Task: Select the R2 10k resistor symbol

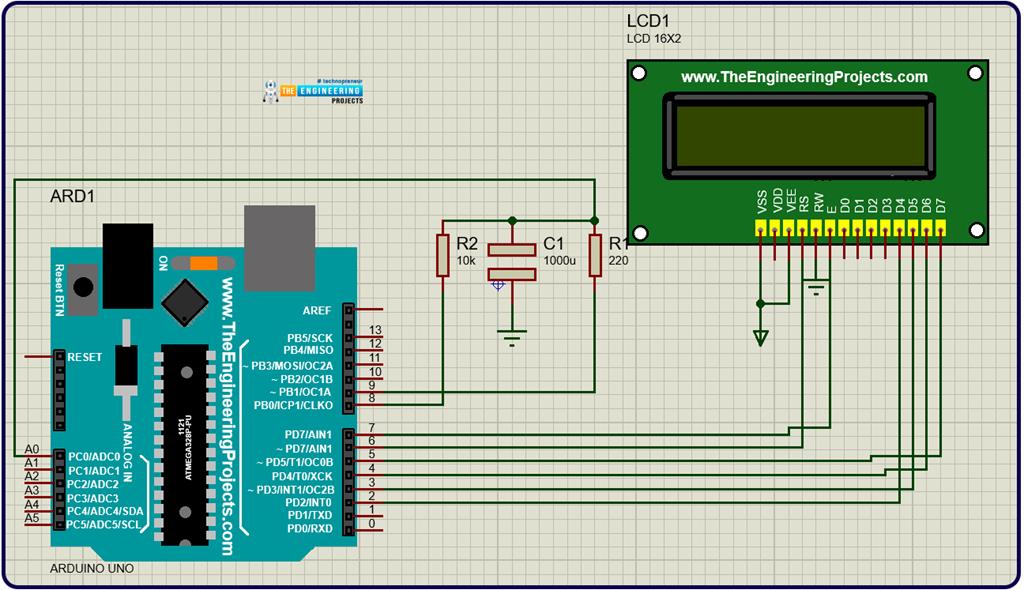Action: pyautogui.click(x=442, y=256)
